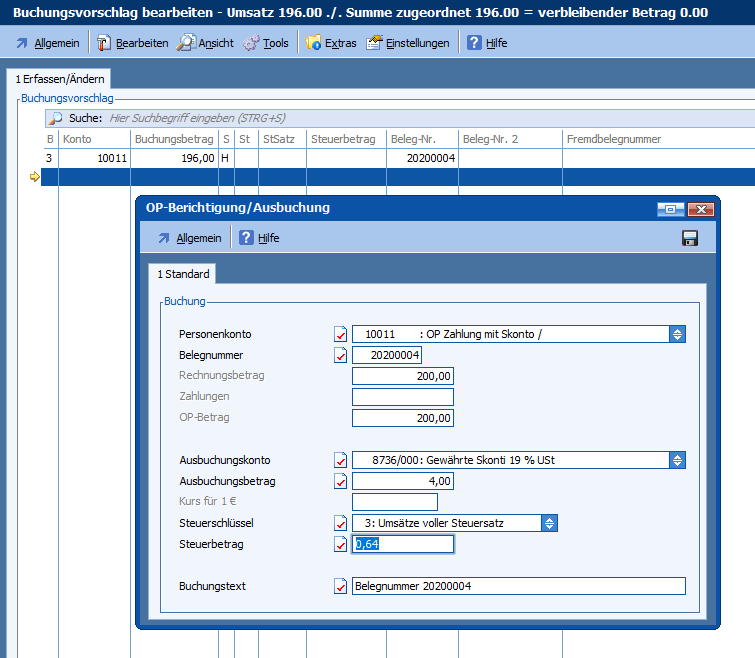Click the Belegnummer input field
The image size is (755, 658).
click(x=388, y=355)
